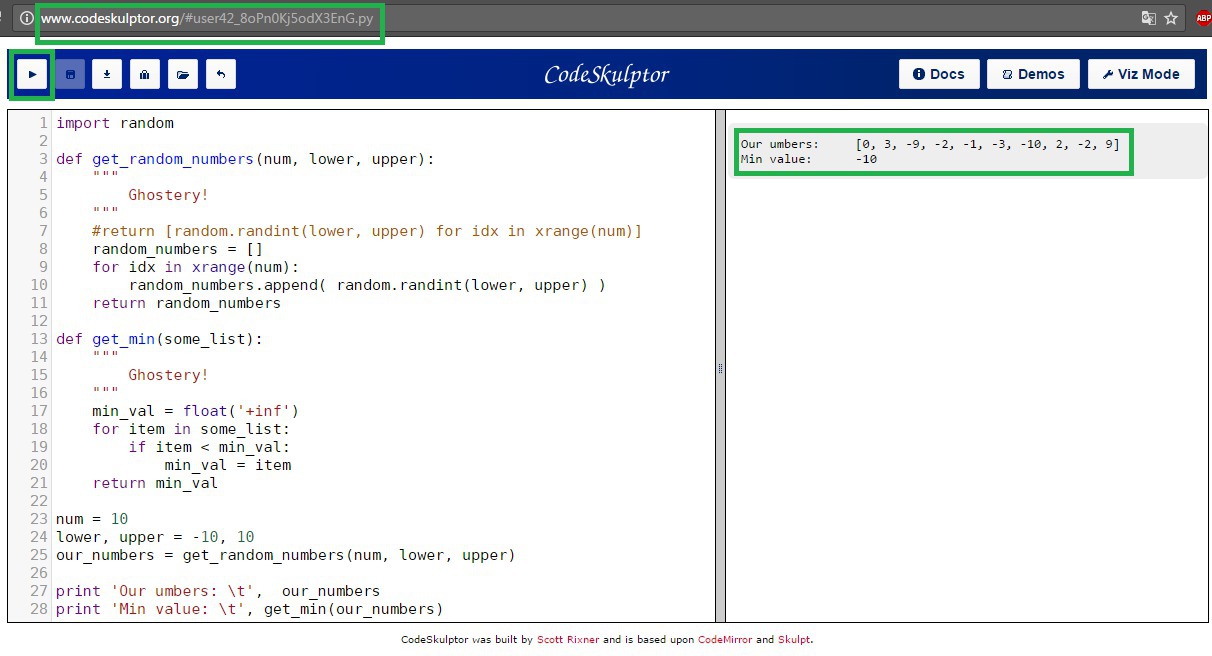The height and width of the screenshot is (656, 1212).
Task: Click the 'lower, upper = -10, 10' line
Action: (x=155, y=537)
